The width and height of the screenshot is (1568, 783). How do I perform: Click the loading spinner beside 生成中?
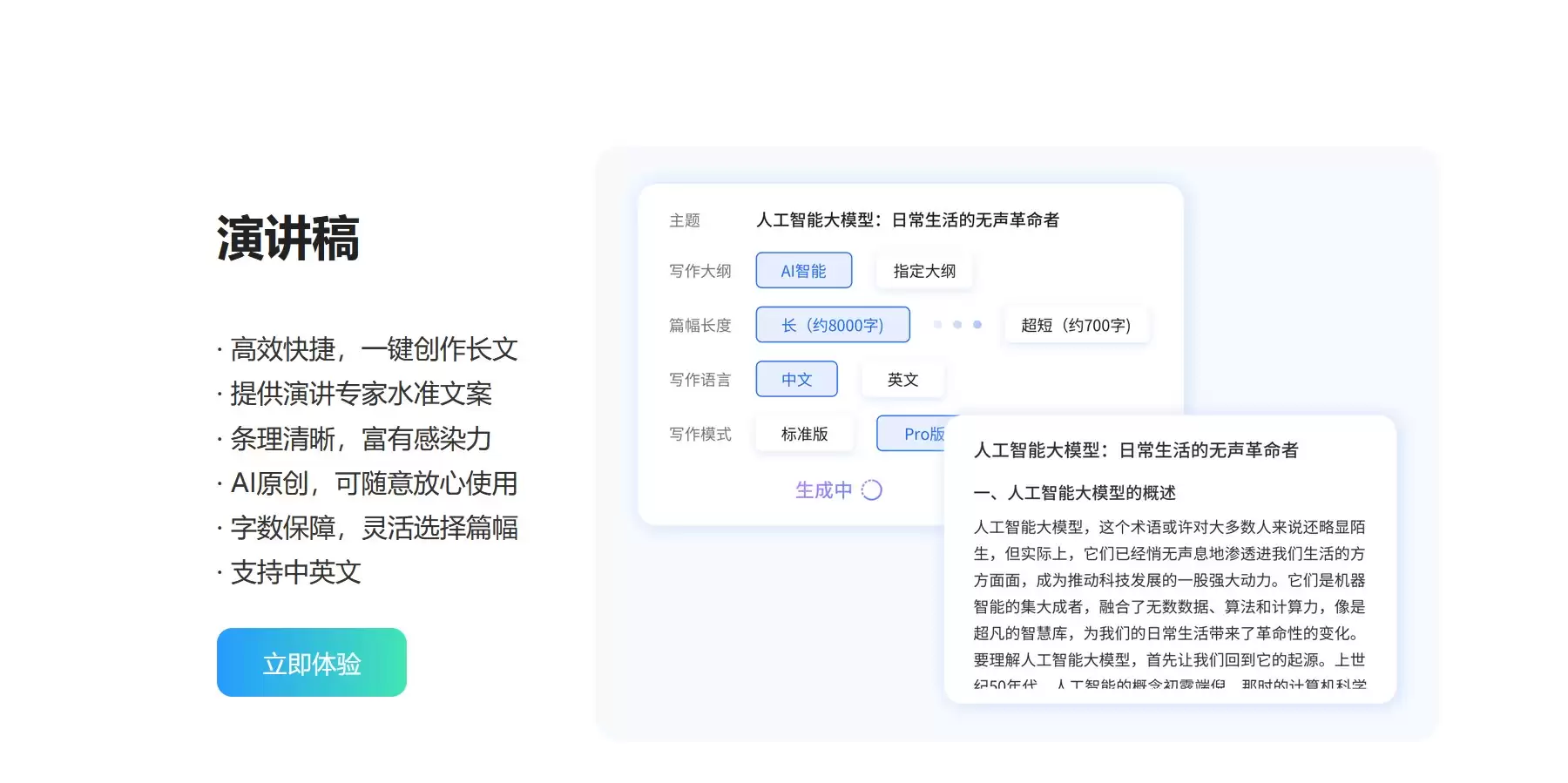872,490
